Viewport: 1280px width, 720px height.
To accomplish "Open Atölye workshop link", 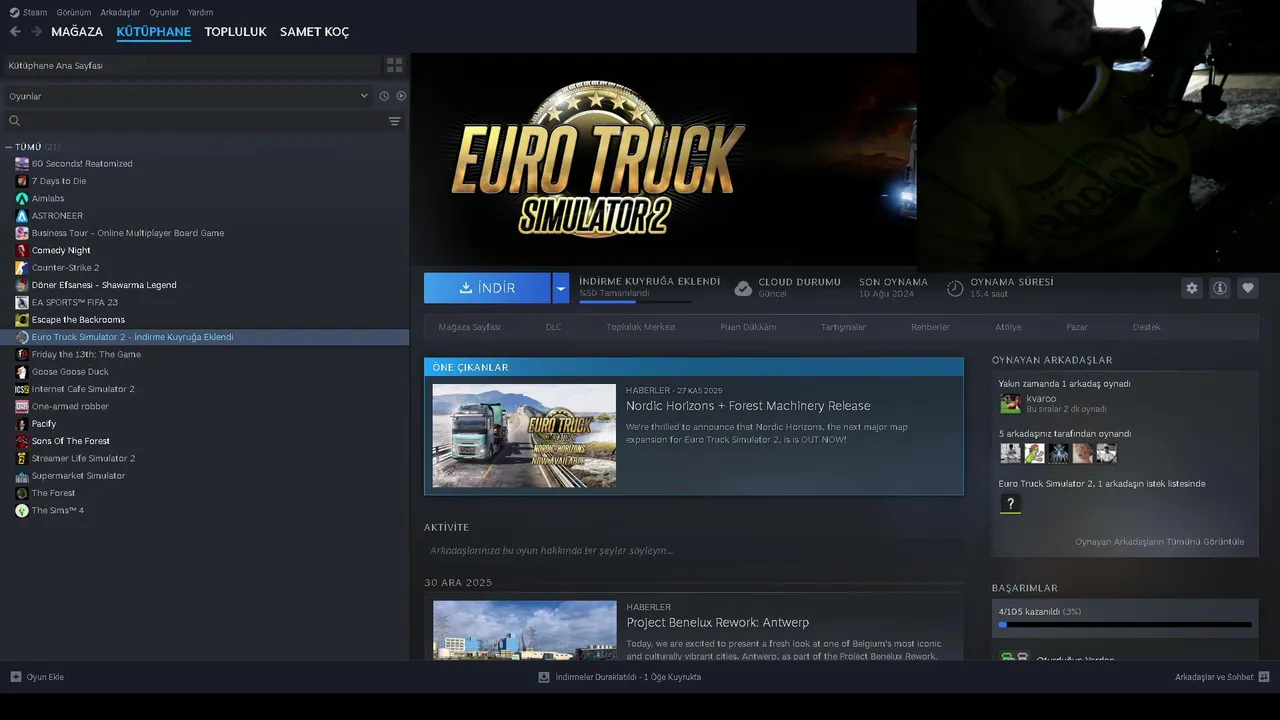I will 1008,327.
